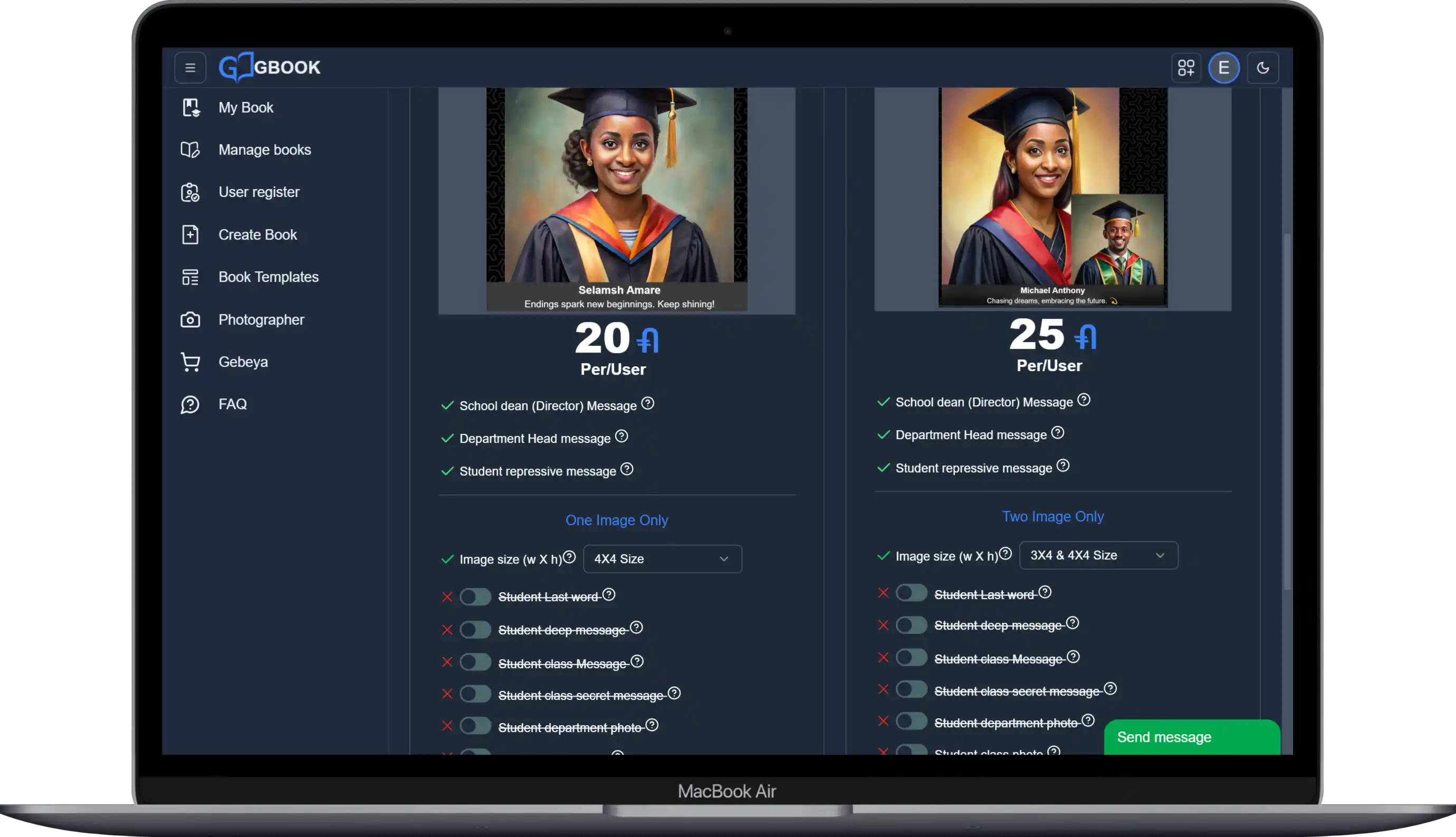Click the Photographer camera icon

pos(190,320)
